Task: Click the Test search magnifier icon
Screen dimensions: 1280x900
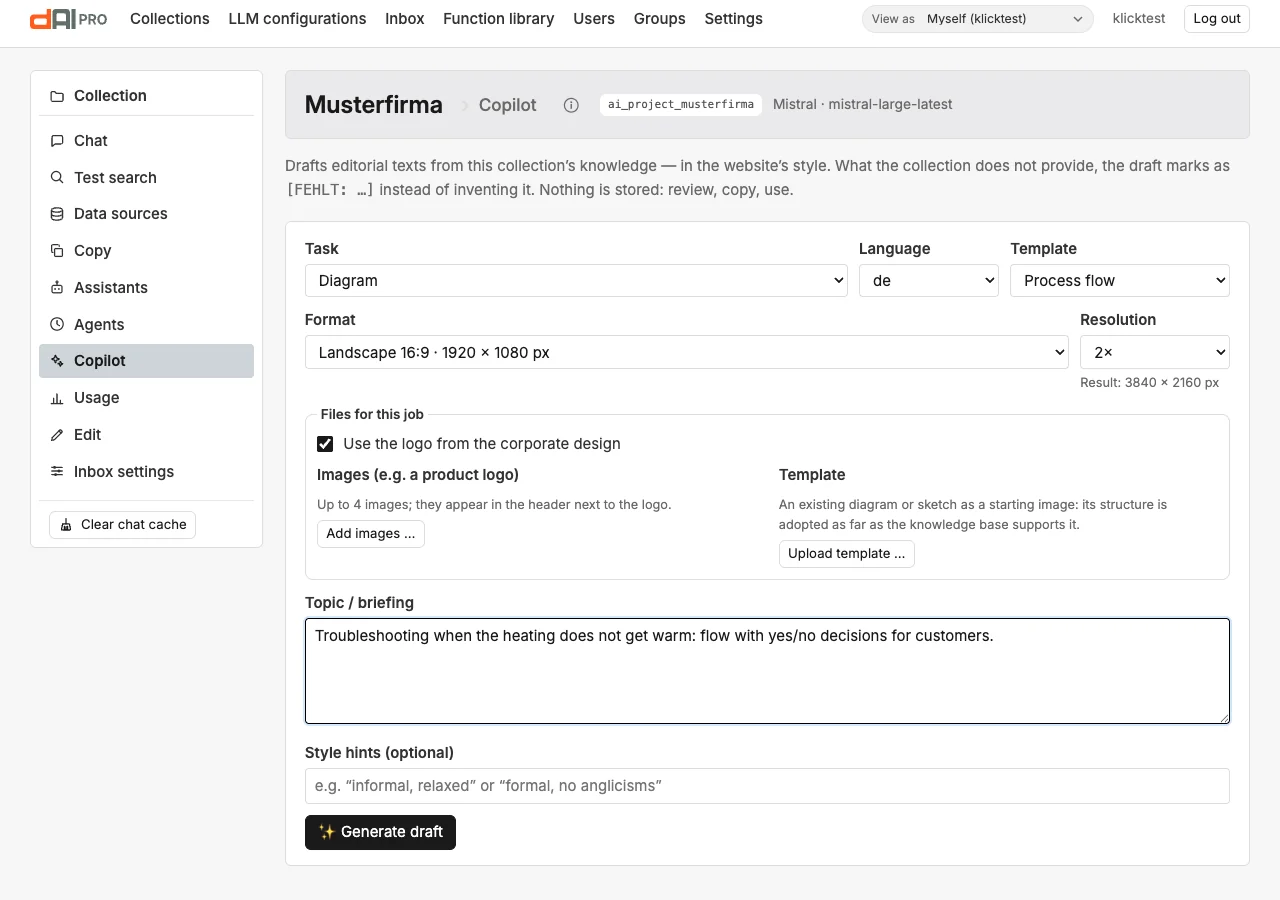Action: 57,177
